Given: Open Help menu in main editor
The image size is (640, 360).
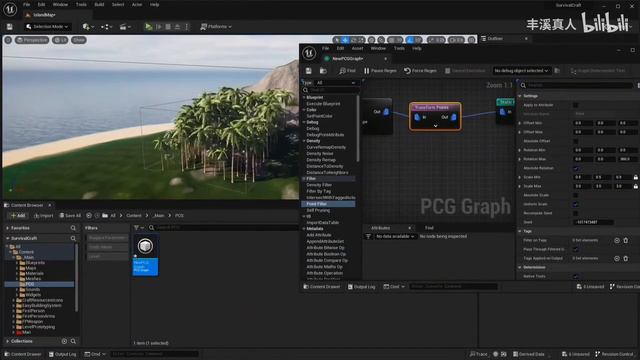Looking at the screenshot, I should pos(154,4).
